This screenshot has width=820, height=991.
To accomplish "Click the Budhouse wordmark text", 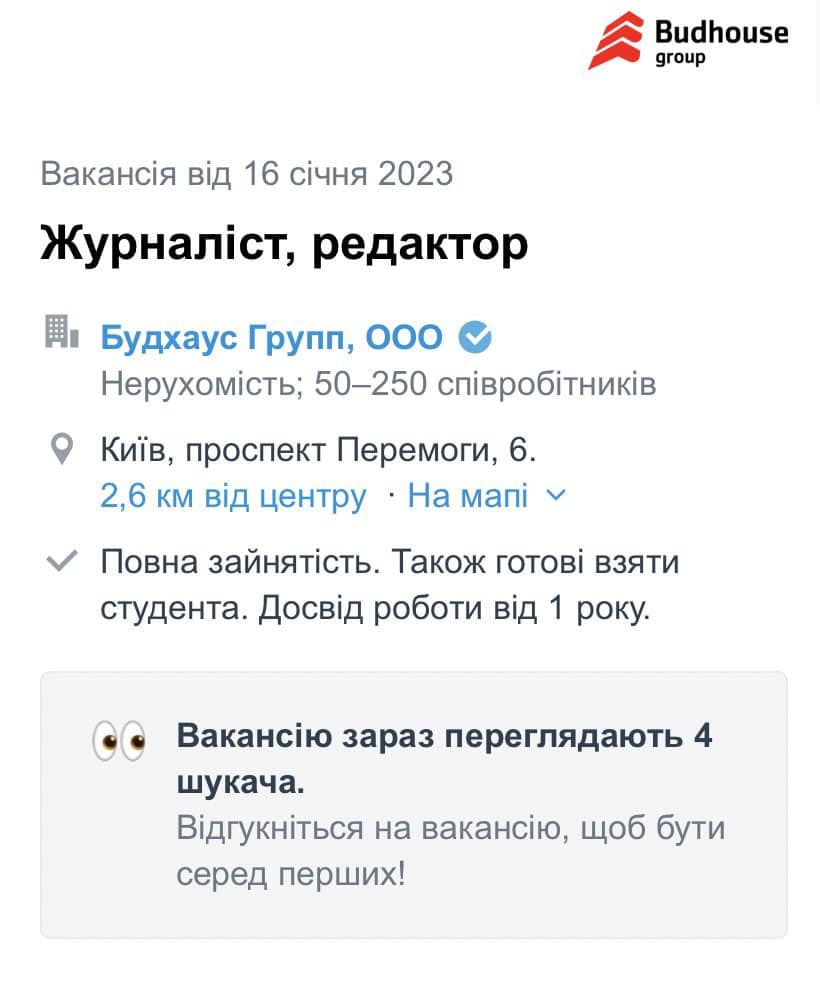I will tap(720, 32).
